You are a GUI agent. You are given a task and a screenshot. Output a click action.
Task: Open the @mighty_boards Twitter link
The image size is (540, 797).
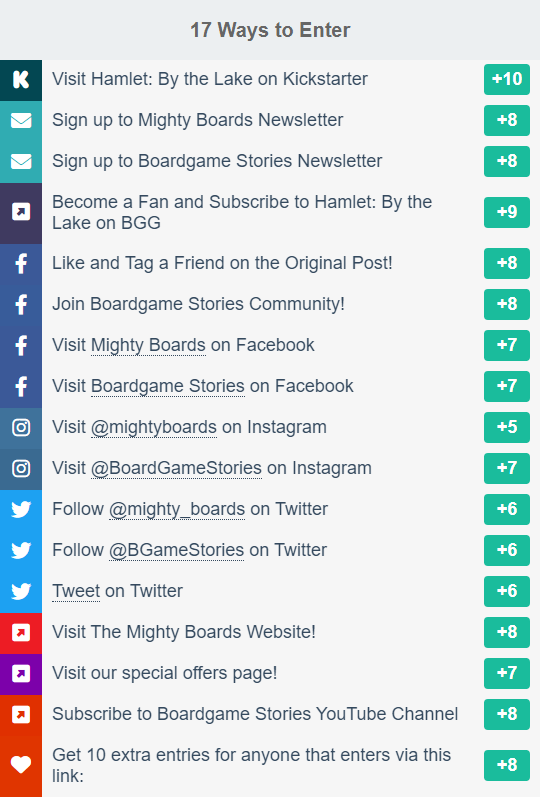[x=177, y=509]
